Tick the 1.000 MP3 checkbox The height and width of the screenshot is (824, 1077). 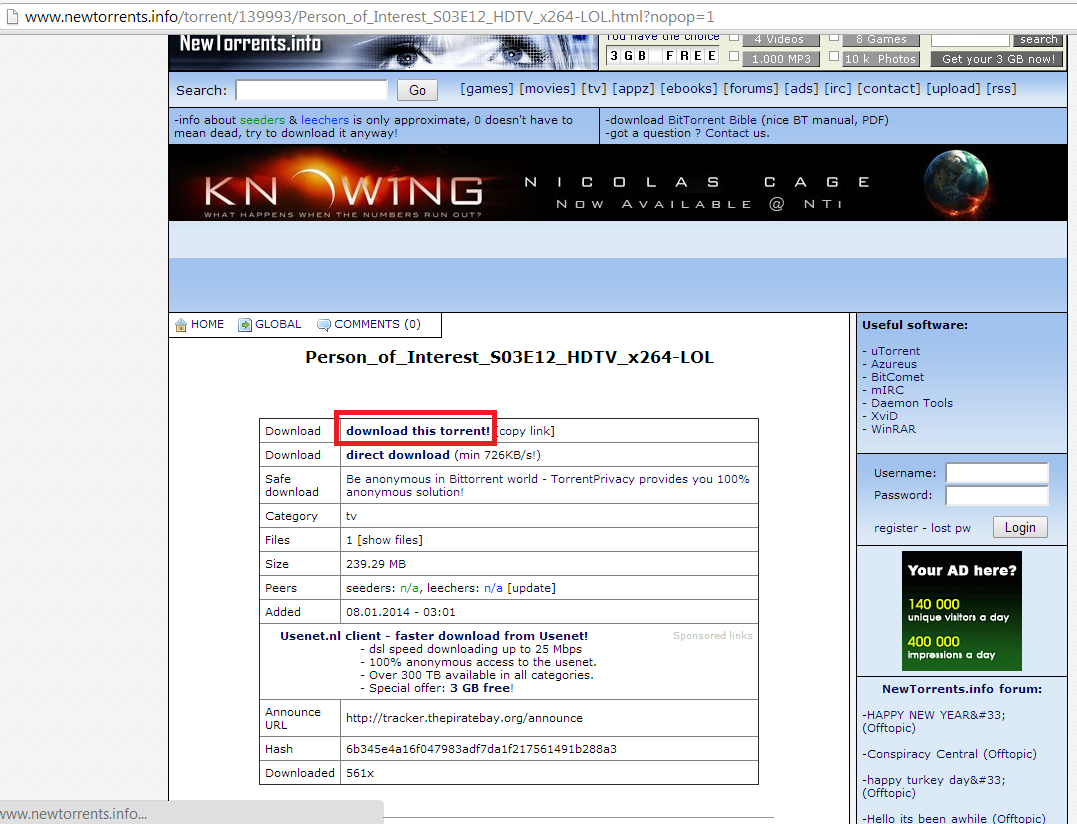point(734,57)
